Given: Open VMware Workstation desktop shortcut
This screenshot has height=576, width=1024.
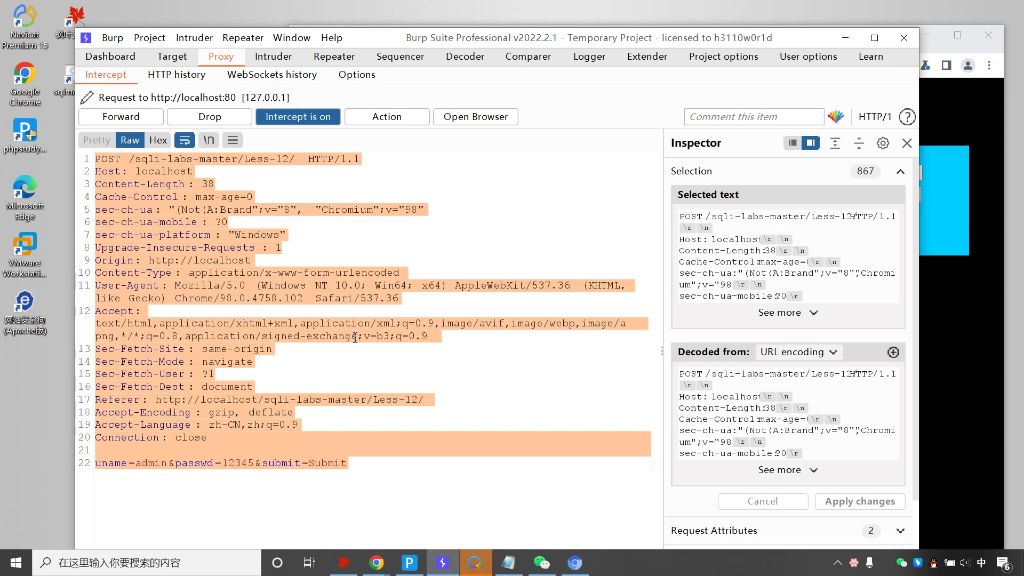Looking at the screenshot, I should (x=25, y=255).
